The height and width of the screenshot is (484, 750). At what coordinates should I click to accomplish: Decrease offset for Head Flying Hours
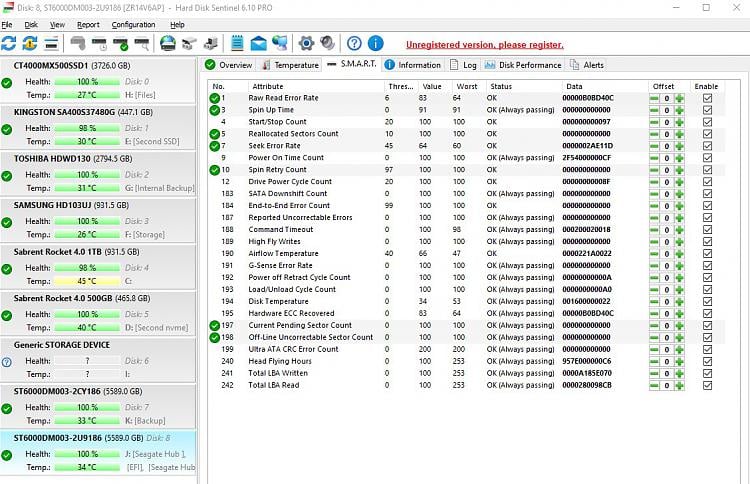(x=654, y=361)
